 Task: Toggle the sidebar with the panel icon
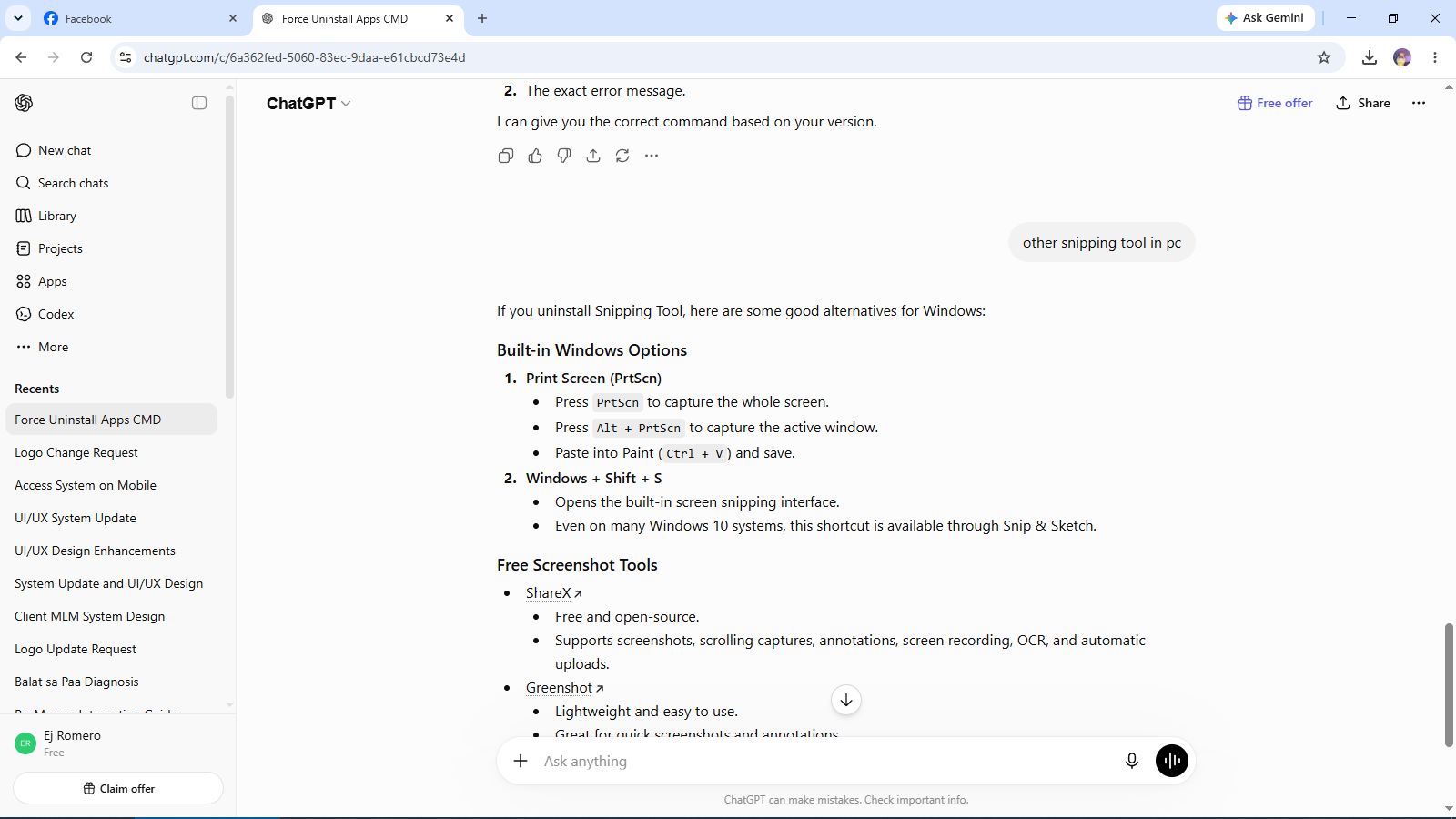coord(199,103)
